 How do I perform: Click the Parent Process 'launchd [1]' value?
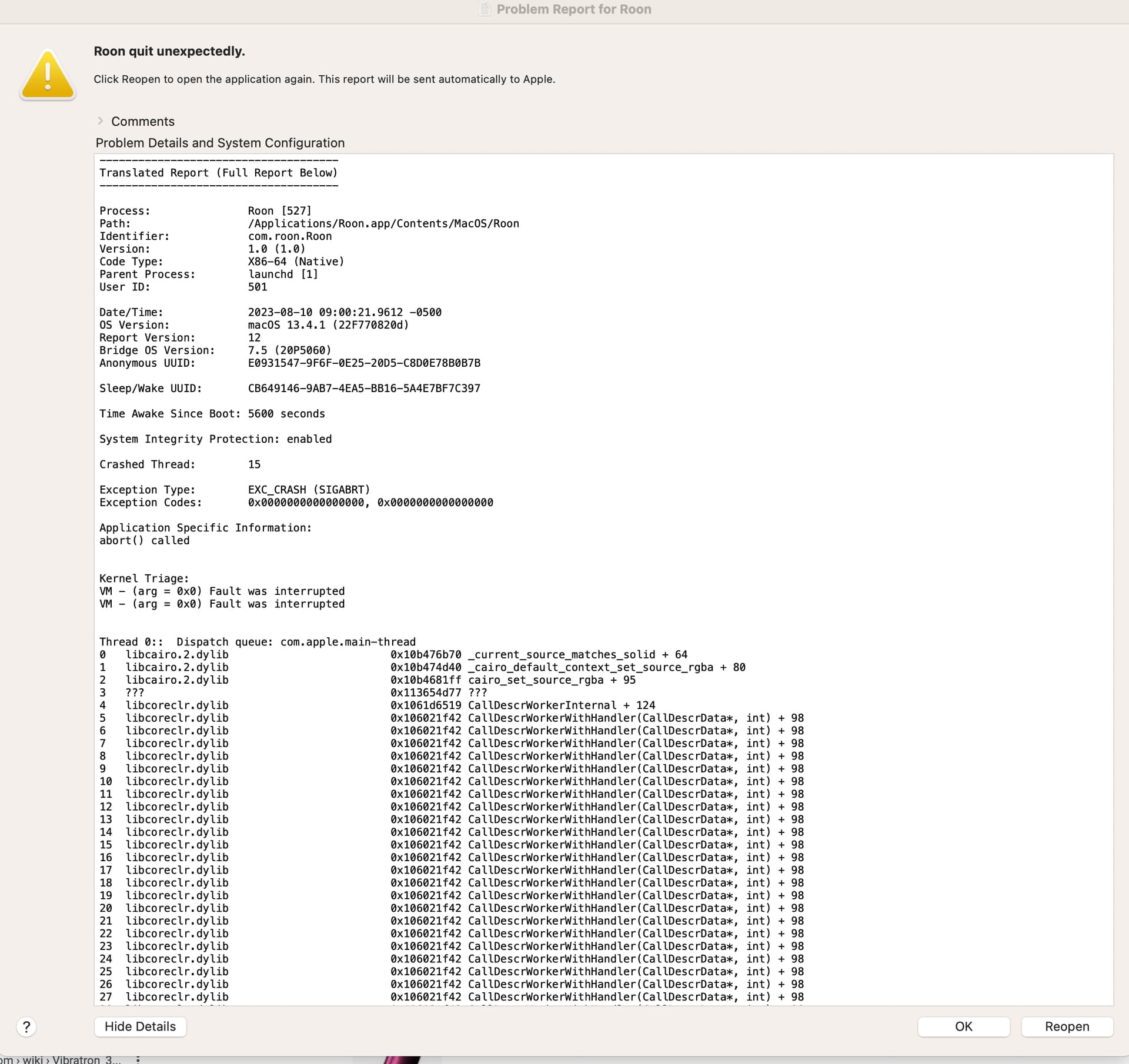tap(283, 274)
